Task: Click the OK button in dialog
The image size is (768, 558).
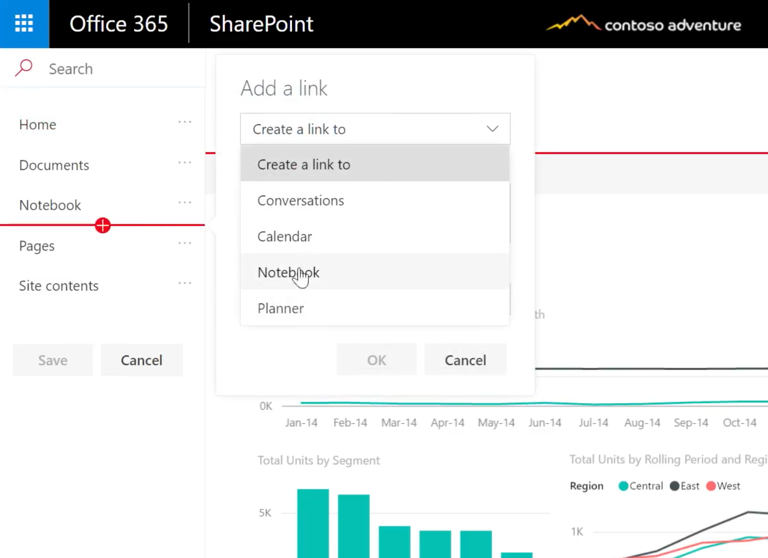Action: (x=377, y=360)
